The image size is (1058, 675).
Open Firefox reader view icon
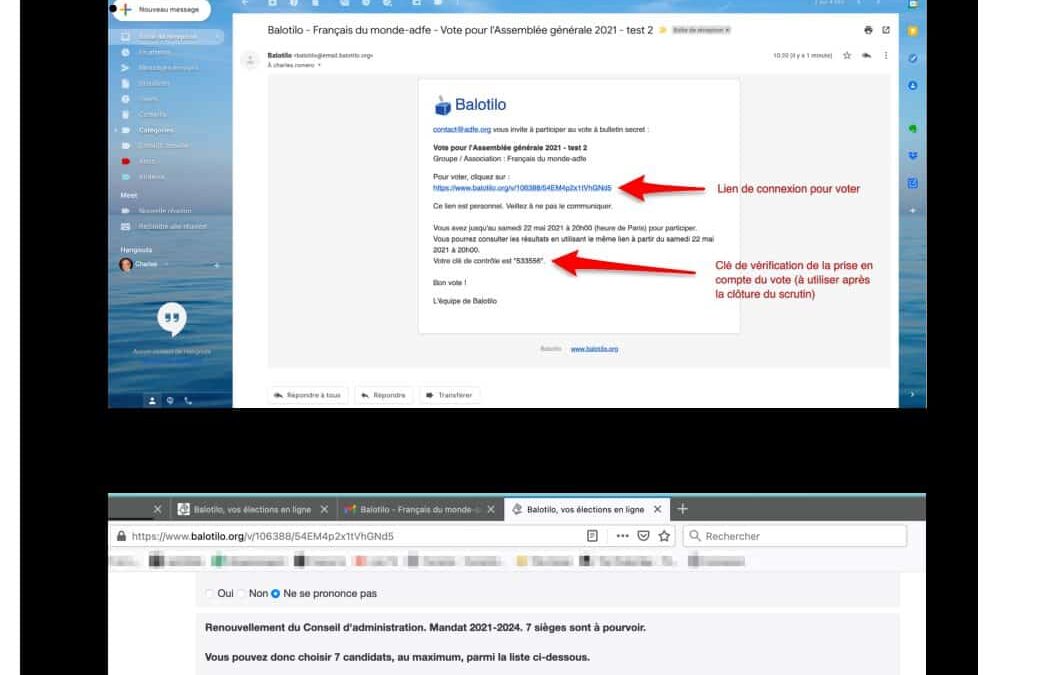593,536
